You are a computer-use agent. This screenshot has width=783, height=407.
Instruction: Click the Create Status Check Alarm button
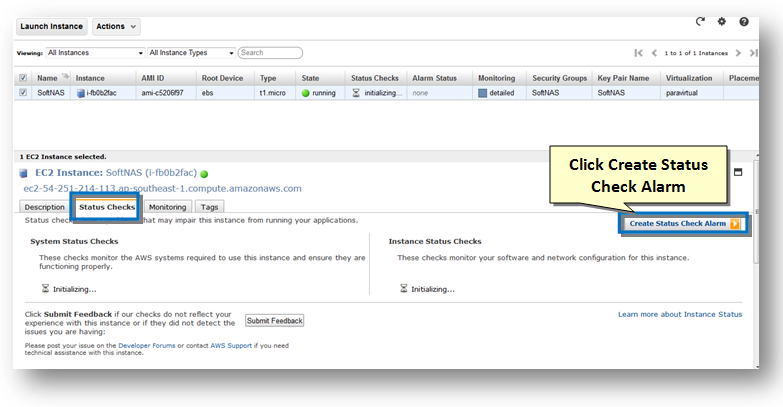(683, 223)
